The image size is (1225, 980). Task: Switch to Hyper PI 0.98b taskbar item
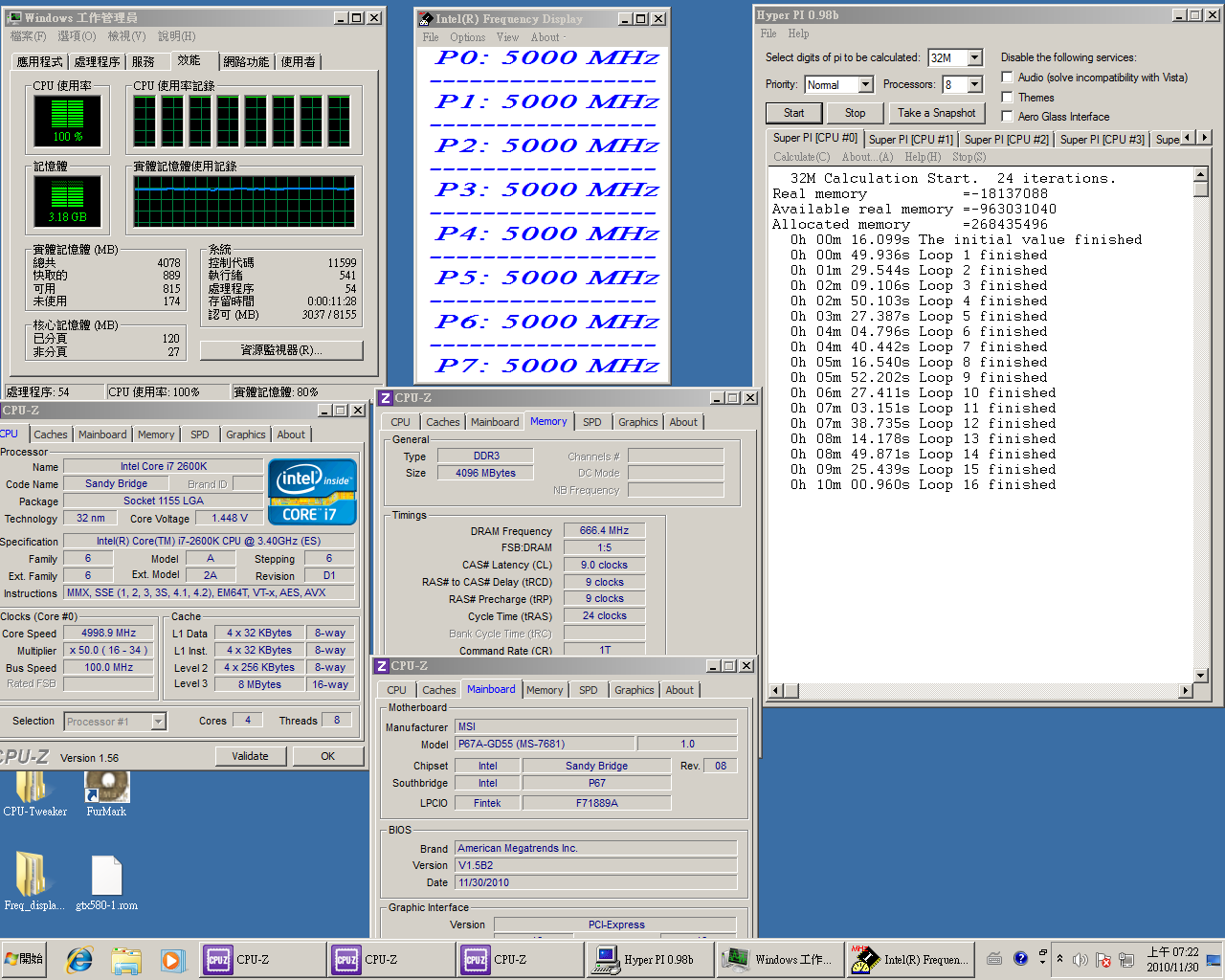pos(651,959)
